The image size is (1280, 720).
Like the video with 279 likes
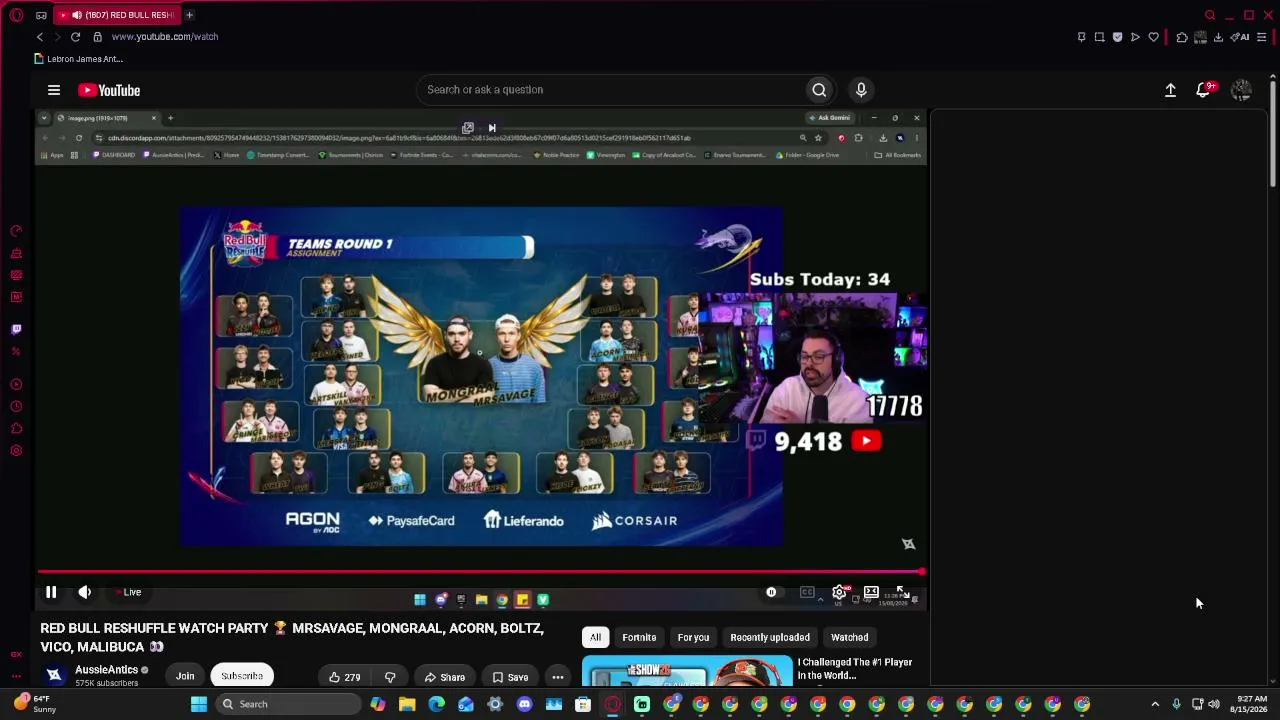(x=343, y=677)
